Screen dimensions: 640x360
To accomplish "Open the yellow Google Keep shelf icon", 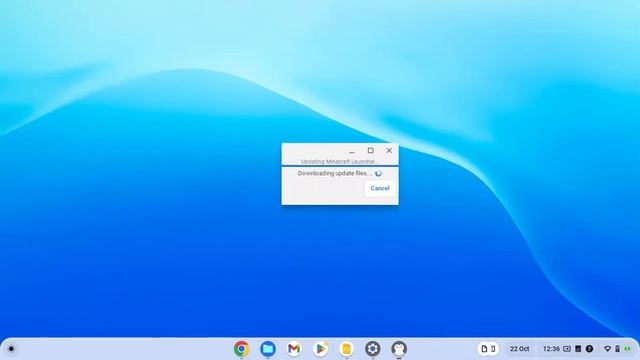I will coord(347,349).
